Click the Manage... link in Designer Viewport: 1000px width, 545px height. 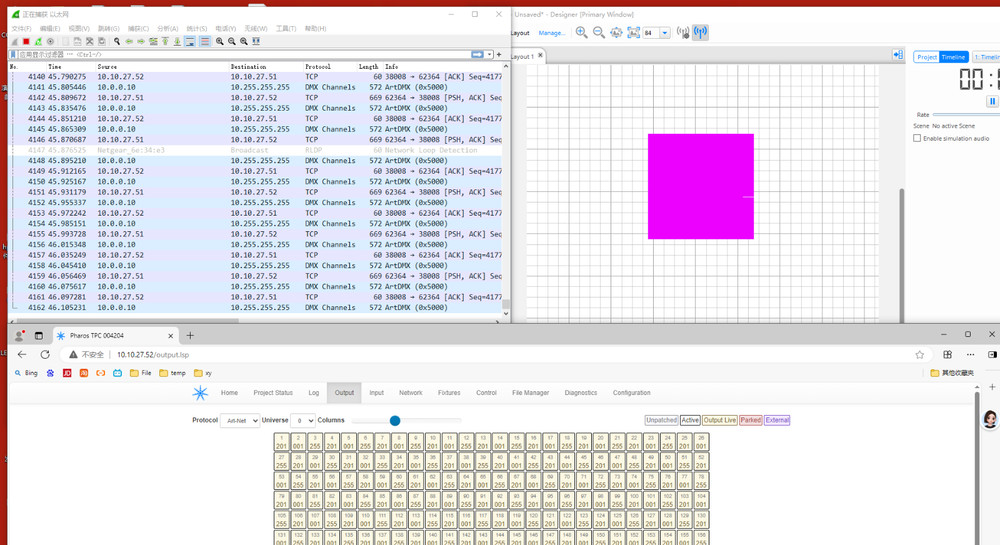tap(552, 33)
